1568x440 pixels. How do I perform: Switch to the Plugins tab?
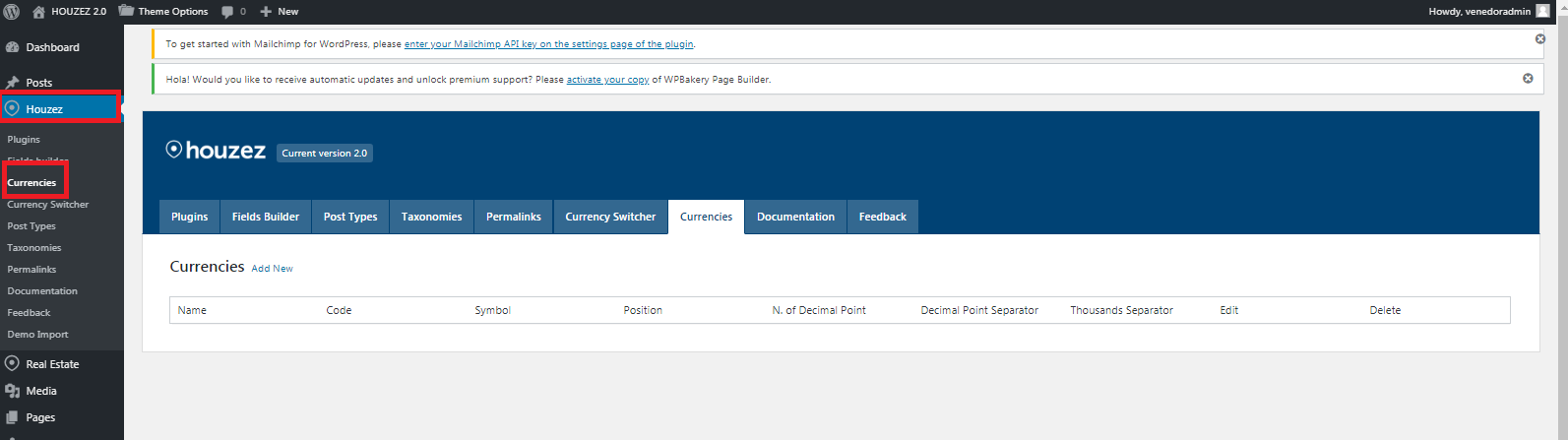coord(190,217)
